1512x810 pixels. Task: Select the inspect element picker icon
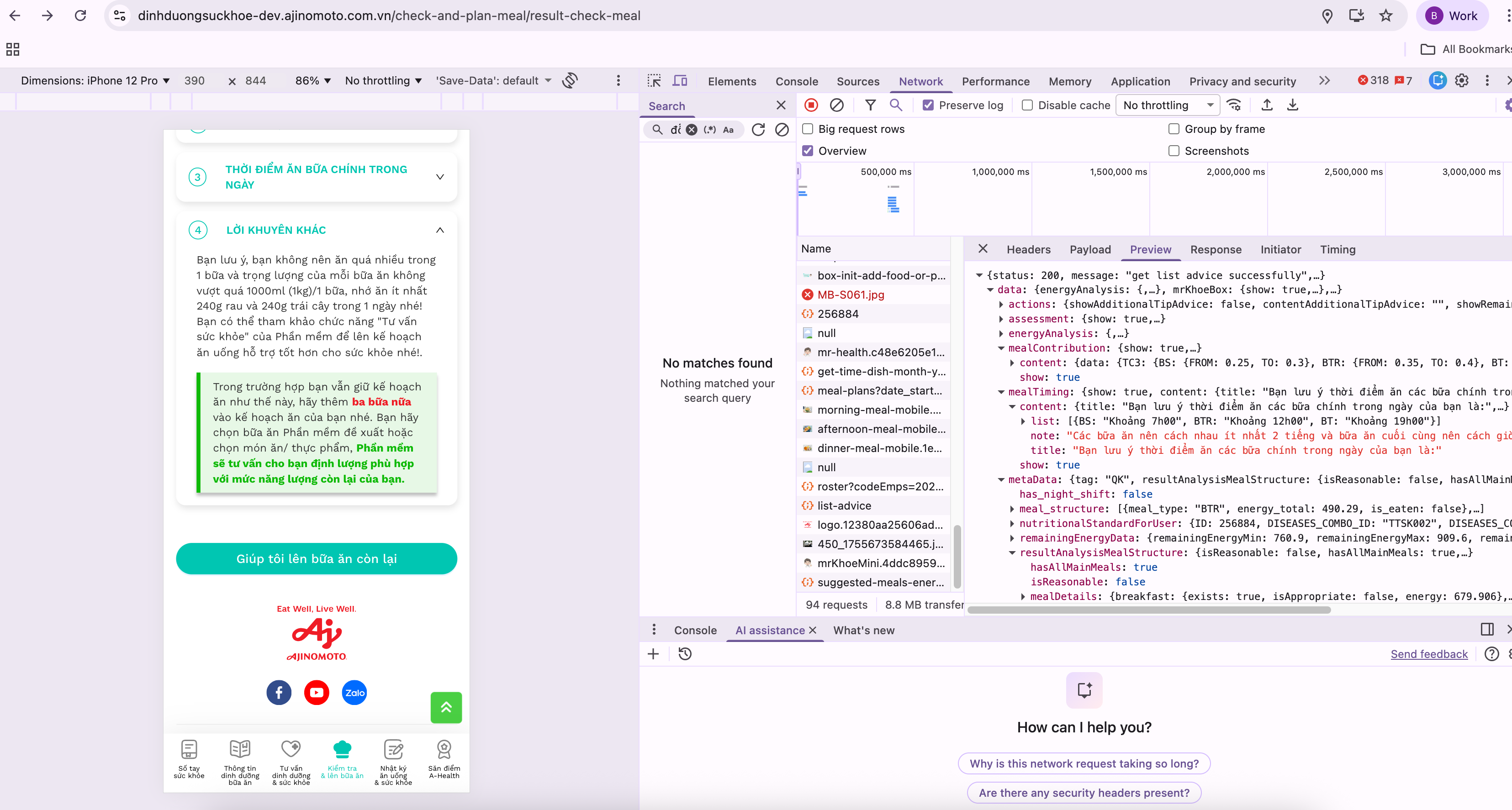[x=654, y=81]
